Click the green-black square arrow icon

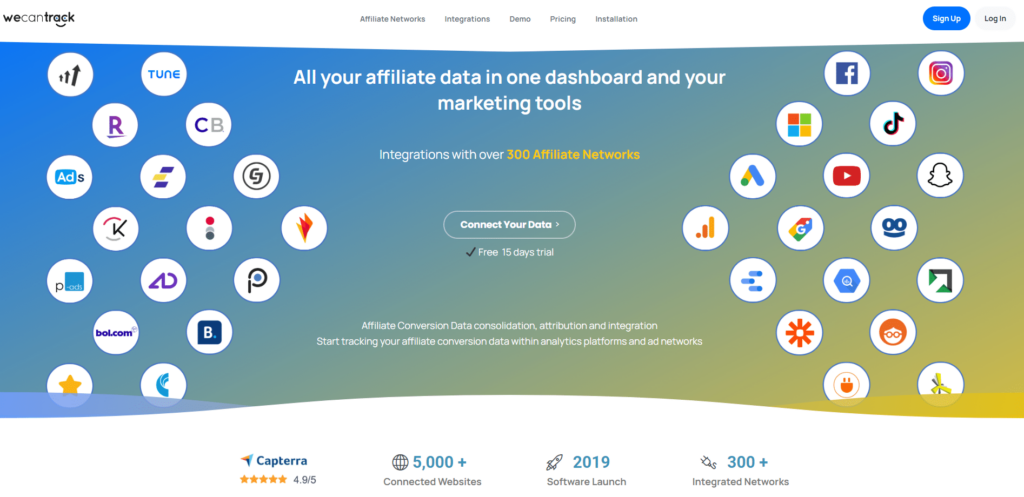tap(941, 281)
